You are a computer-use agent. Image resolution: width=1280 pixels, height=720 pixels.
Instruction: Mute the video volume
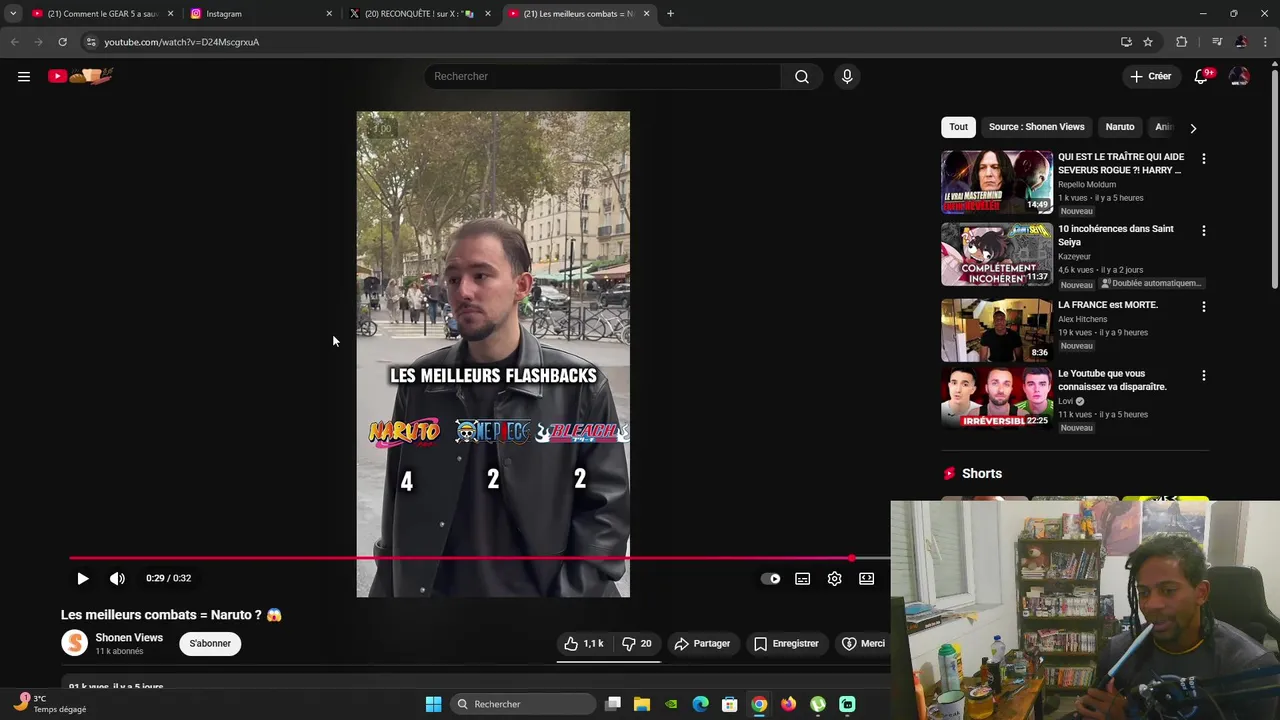pyautogui.click(x=117, y=578)
